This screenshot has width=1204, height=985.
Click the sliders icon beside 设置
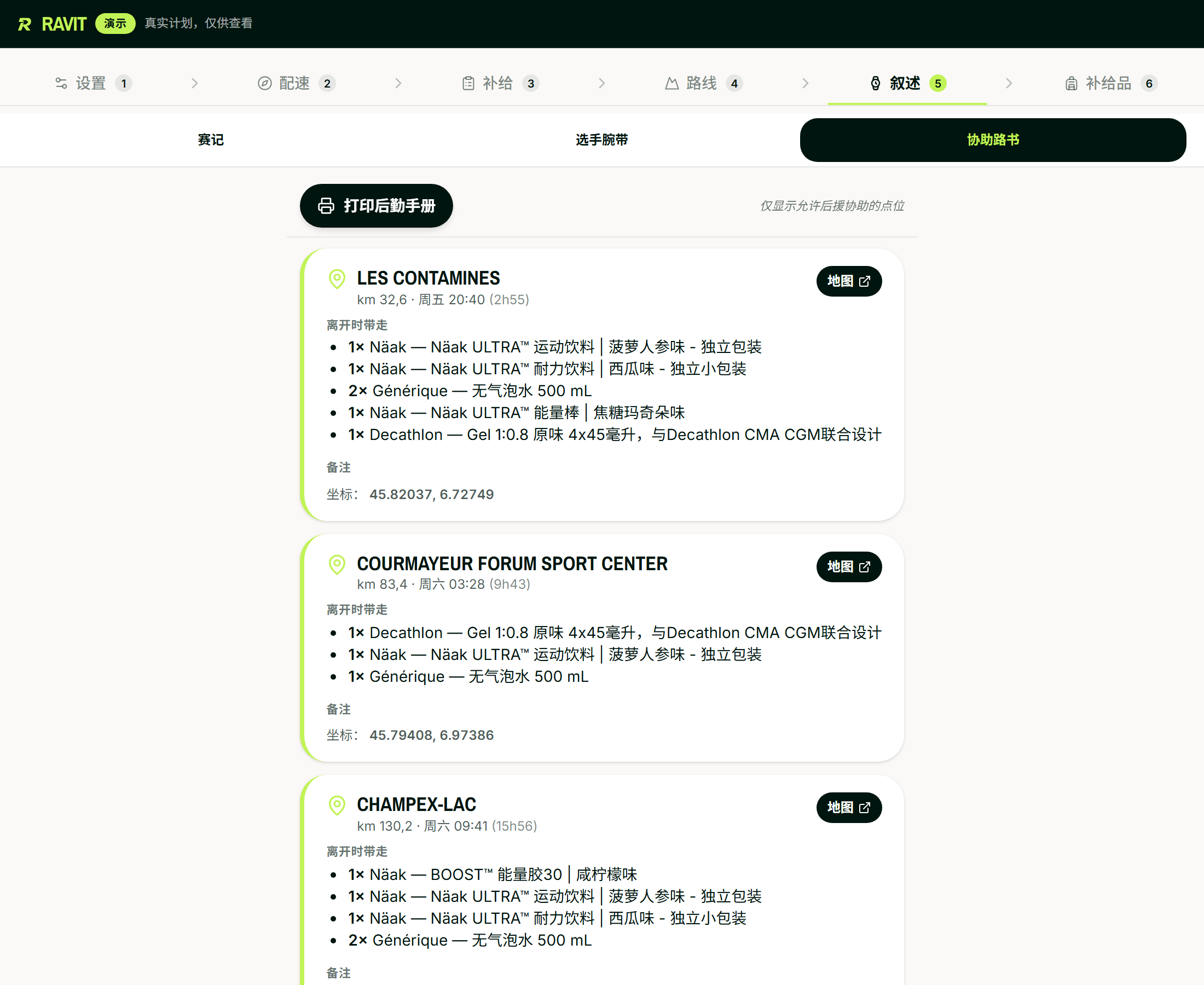[61, 83]
